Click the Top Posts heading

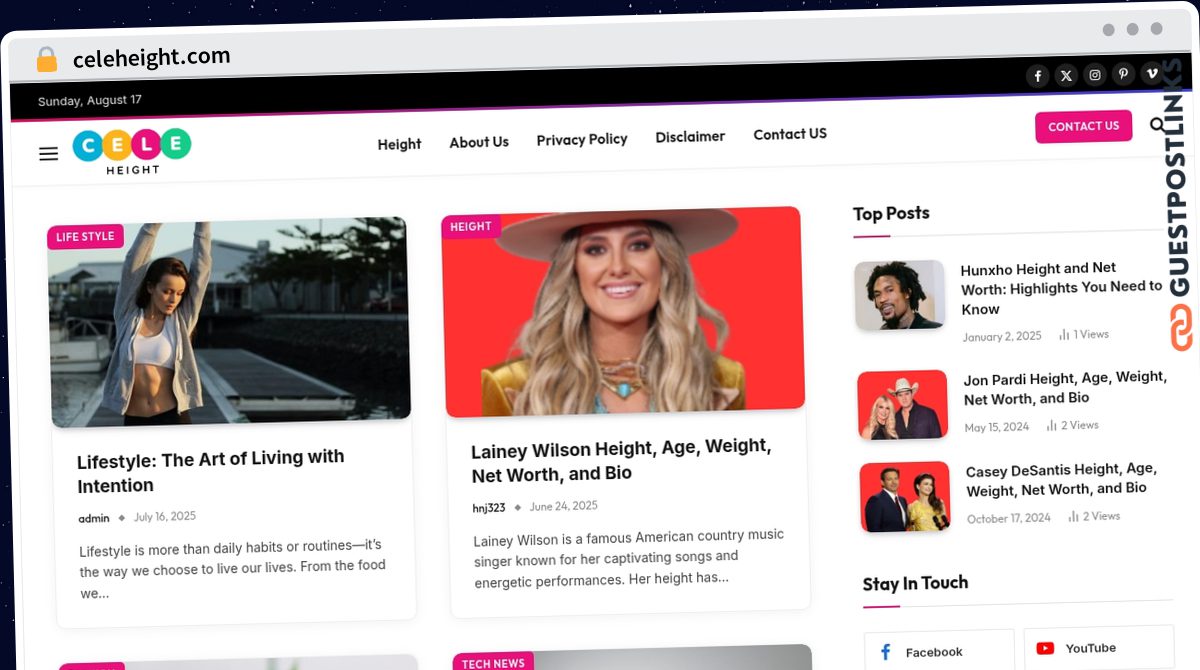point(891,213)
